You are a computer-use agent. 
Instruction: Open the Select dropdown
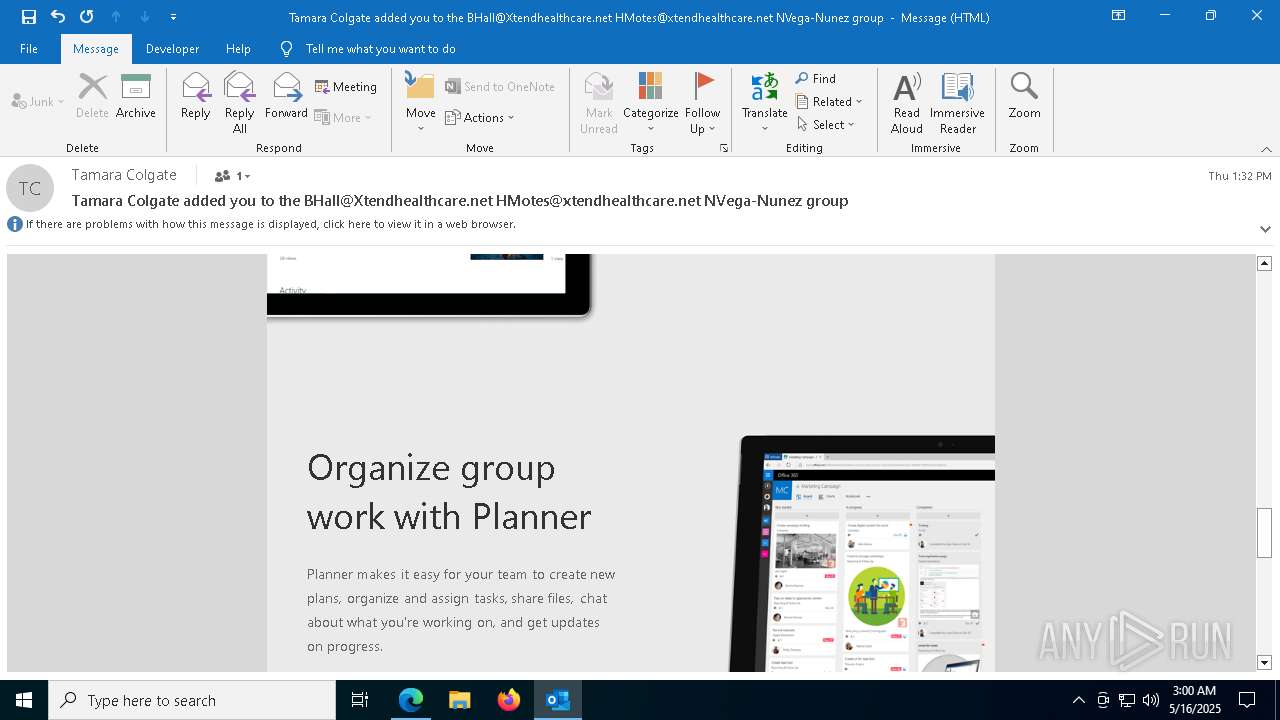[826, 124]
